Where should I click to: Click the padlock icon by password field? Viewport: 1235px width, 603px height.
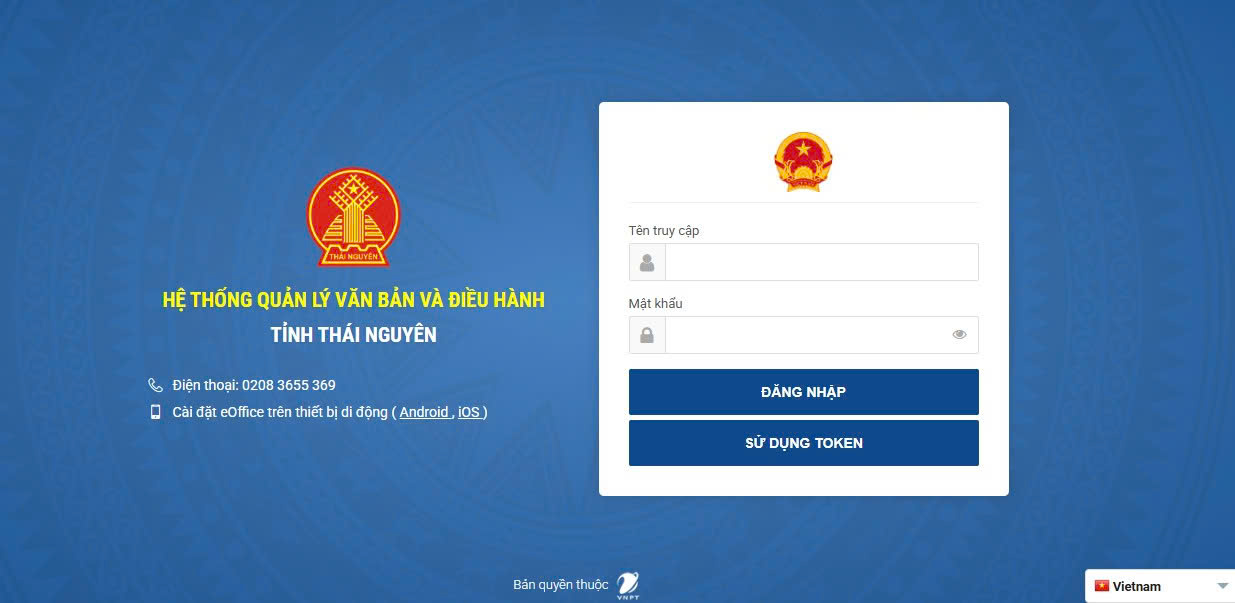pyautogui.click(x=647, y=335)
